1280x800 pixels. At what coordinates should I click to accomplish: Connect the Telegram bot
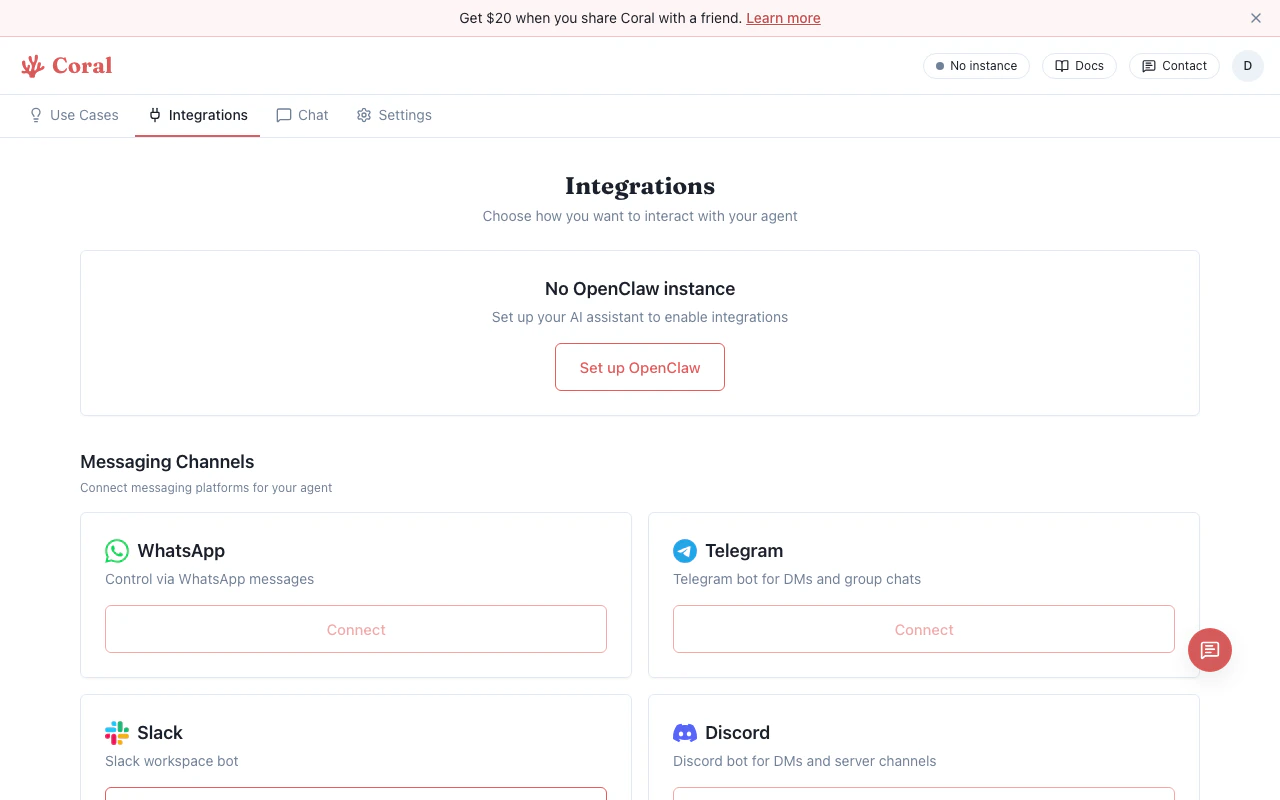[x=923, y=629]
